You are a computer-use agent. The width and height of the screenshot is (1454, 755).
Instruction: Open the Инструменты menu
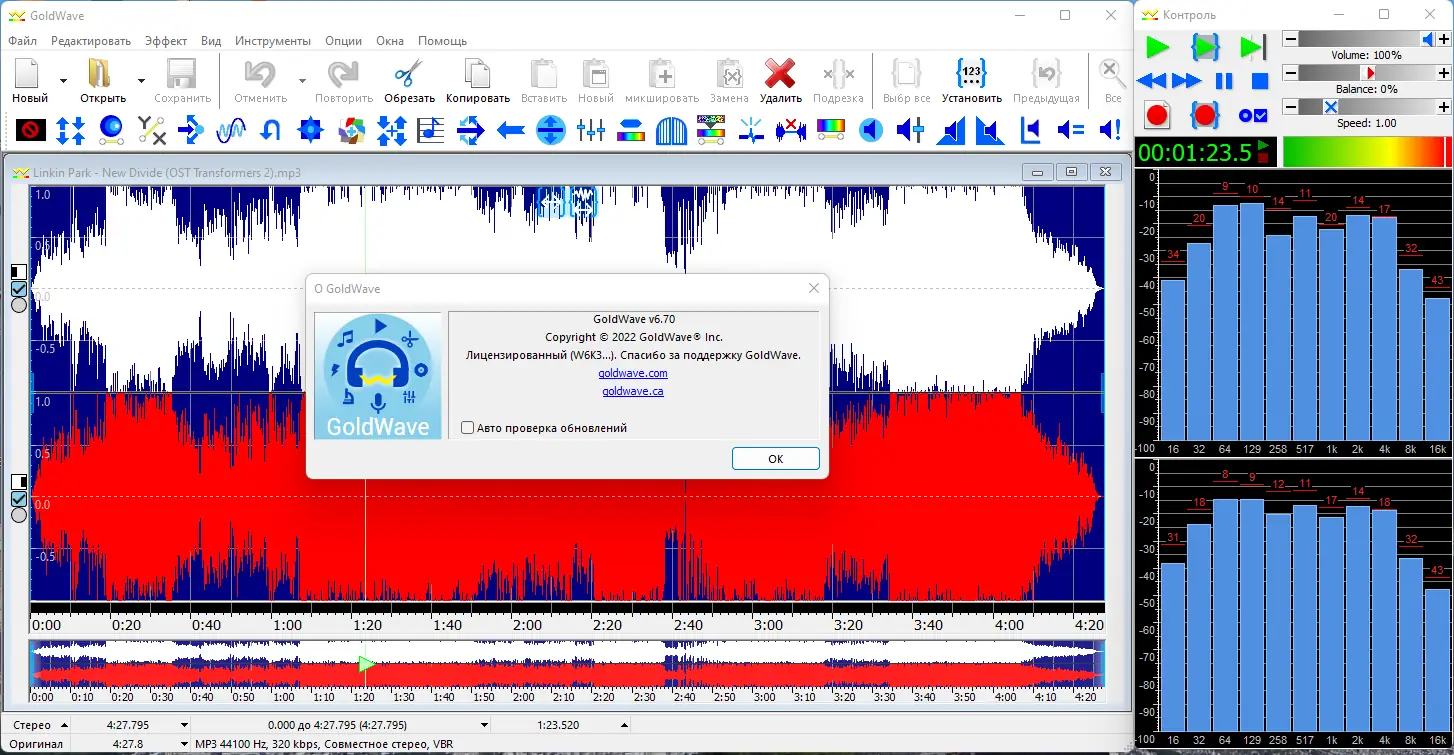pyautogui.click(x=273, y=41)
